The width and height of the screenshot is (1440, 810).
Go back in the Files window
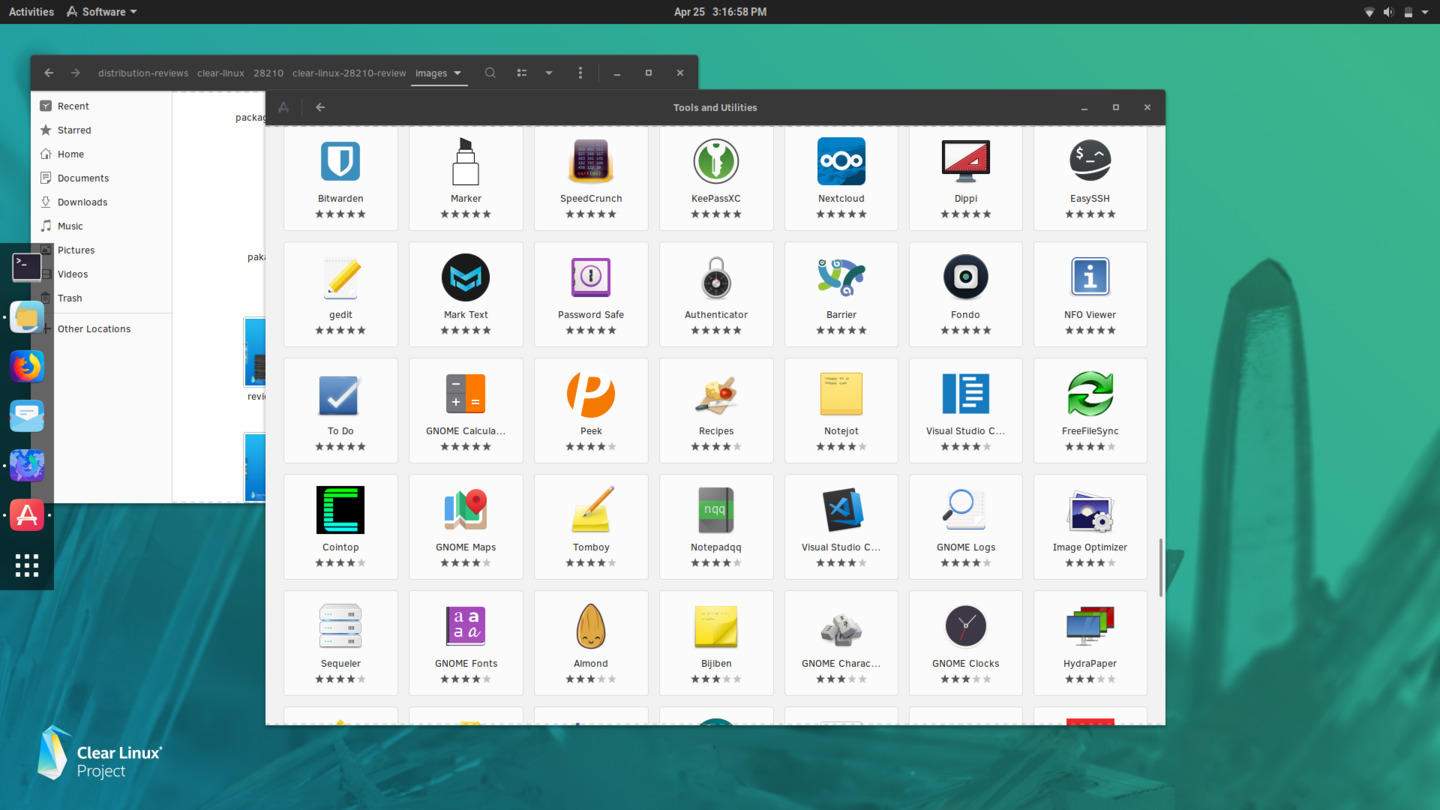pos(49,73)
